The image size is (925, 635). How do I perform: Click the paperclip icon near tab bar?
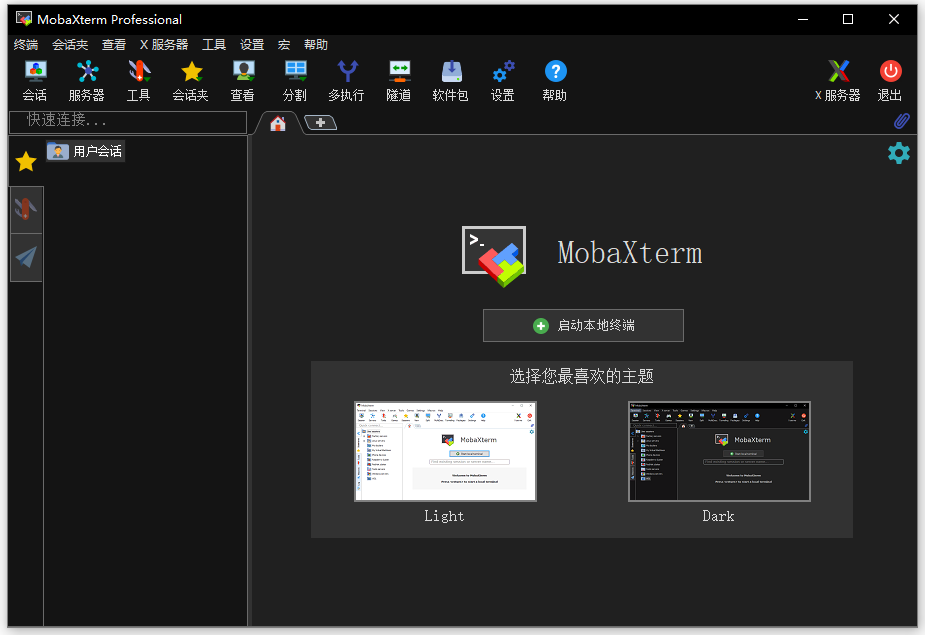pos(901,121)
